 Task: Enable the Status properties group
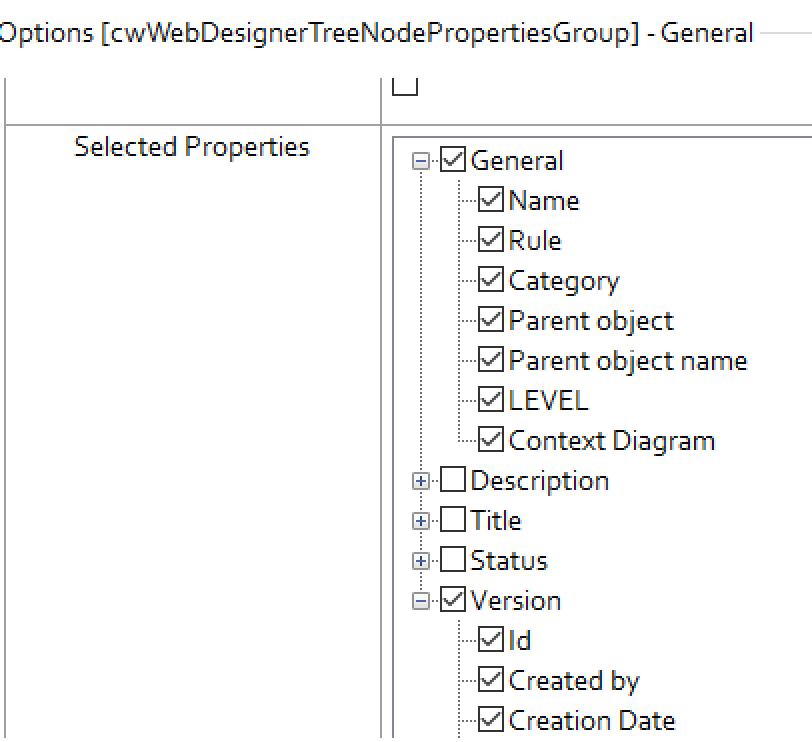pyautogui.click(x=451, y=560)
